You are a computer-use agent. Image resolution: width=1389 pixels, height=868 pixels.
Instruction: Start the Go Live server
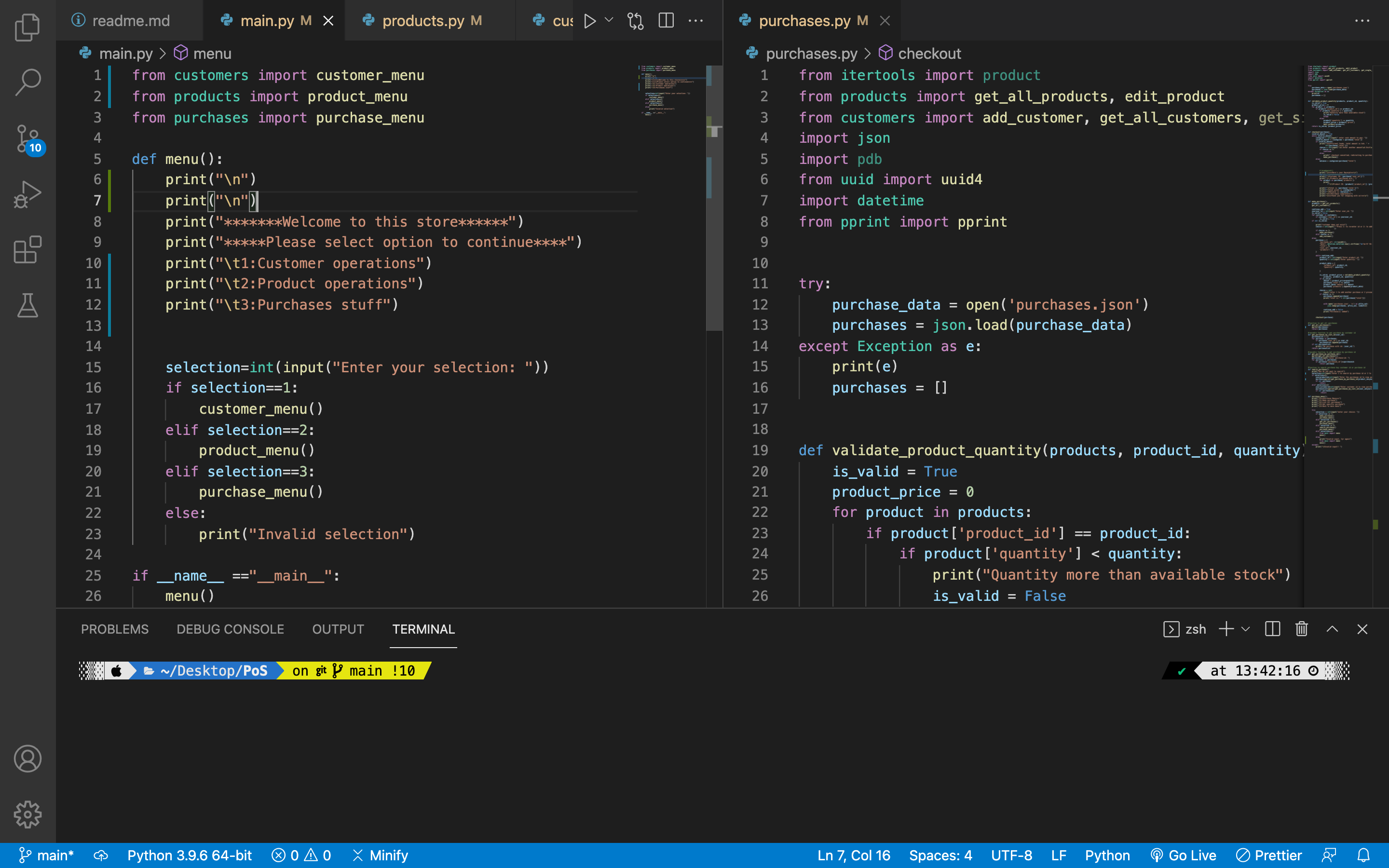1184,855
